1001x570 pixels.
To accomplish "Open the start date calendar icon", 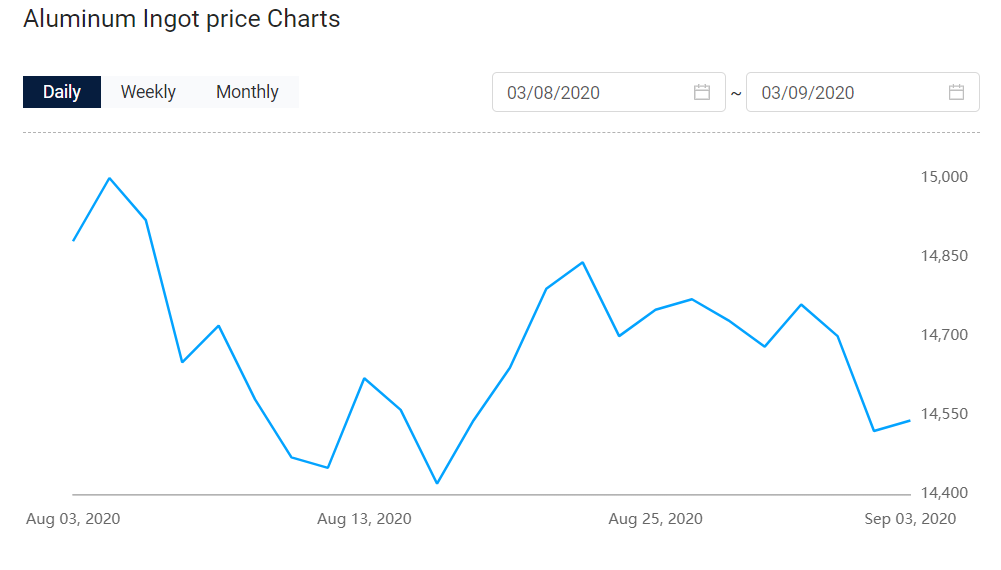I will pos(702,93).
